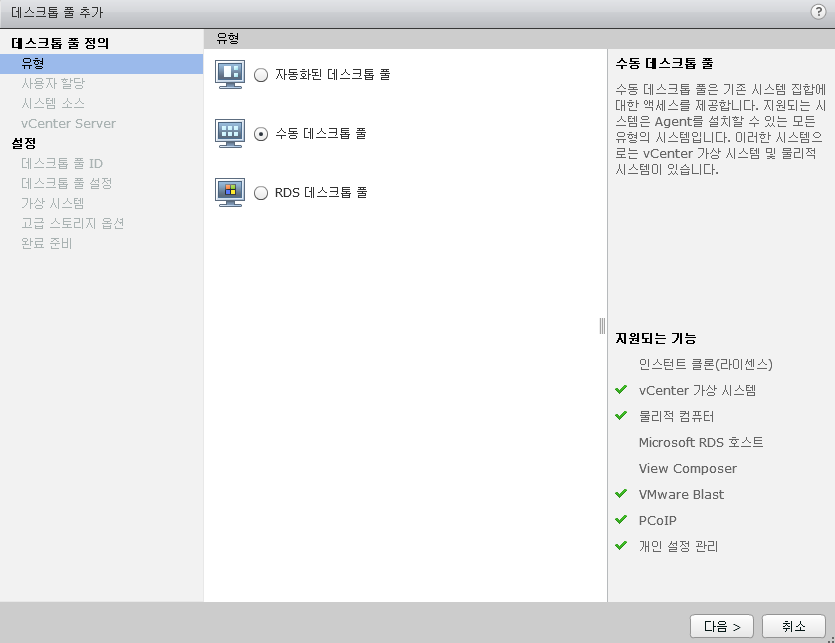Open the 데스크톱 풀 설정 step
The height and width of the screenshot is (643, 835).
[x=67, y=183]
